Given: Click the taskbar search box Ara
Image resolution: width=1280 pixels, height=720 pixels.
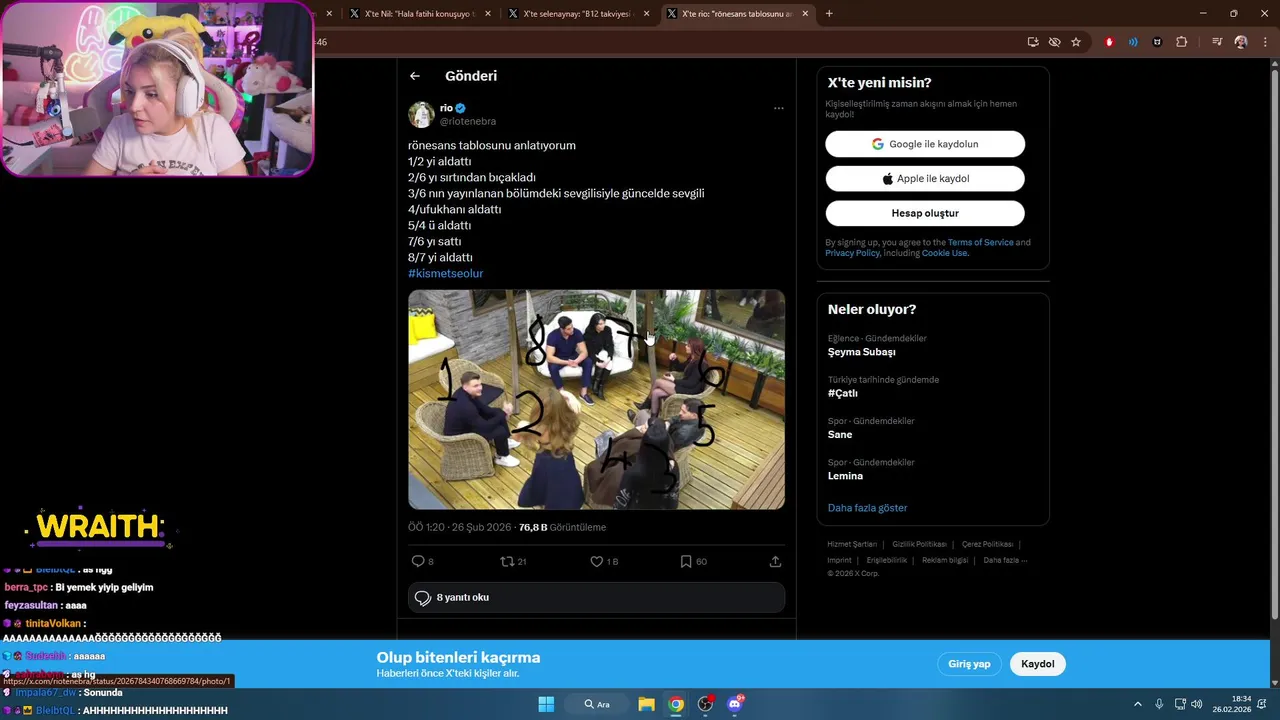Looking at the screenshot, I should [597, 704].
